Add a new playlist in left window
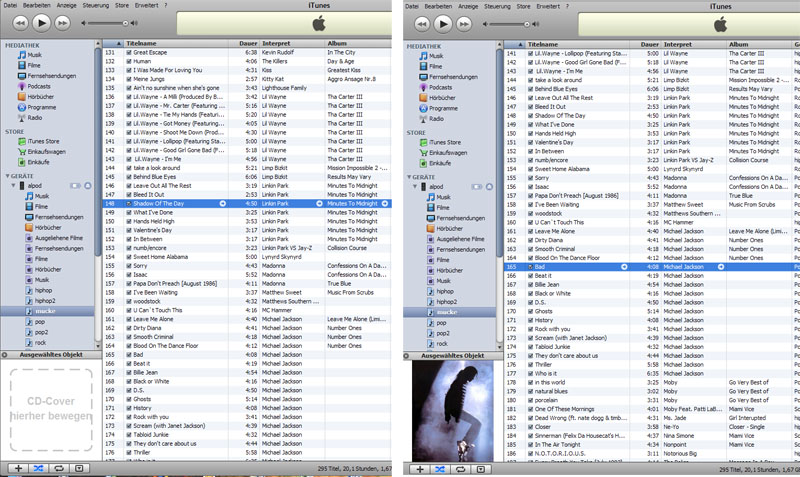 click(18, 468)
